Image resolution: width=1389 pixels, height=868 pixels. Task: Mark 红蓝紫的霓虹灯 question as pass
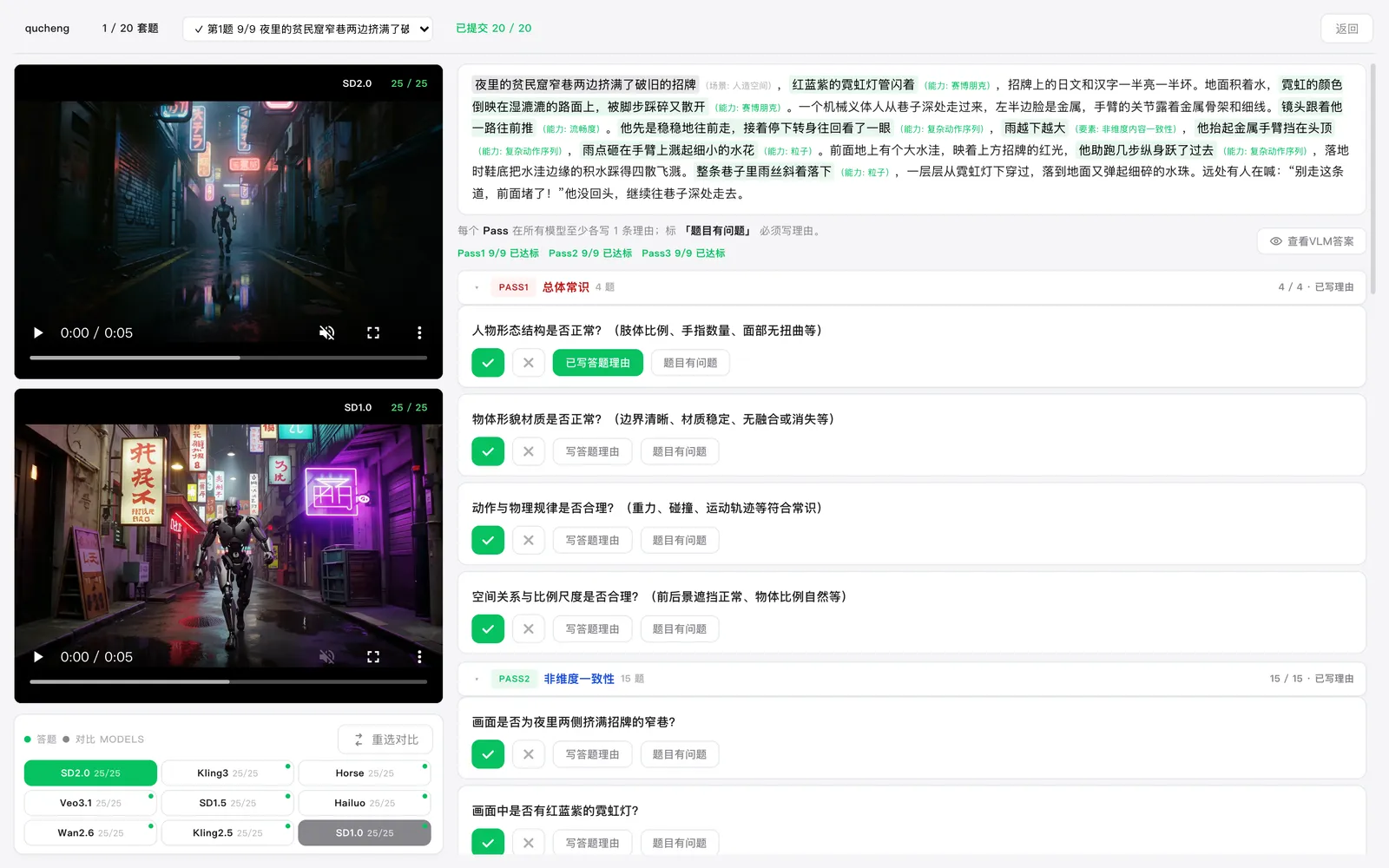pyautogui.click(x=488, y=843)
